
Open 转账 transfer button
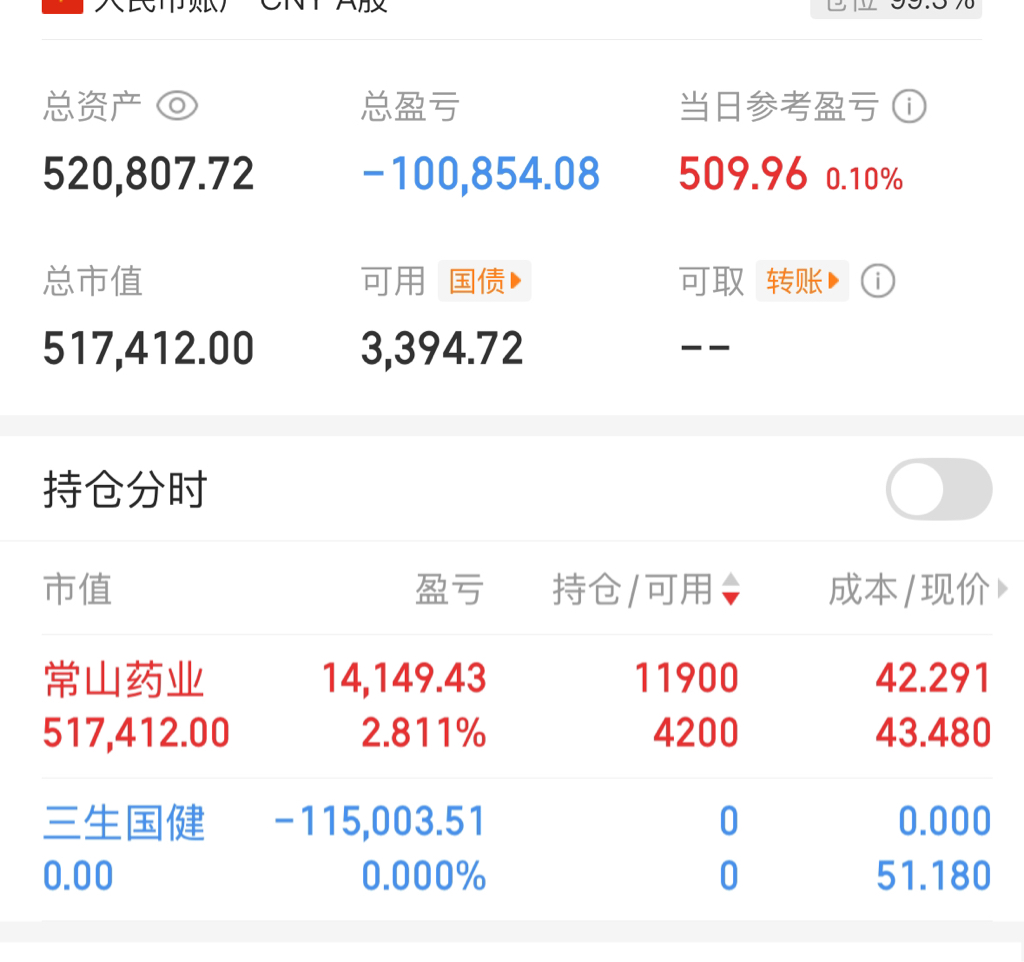point(803,281)
